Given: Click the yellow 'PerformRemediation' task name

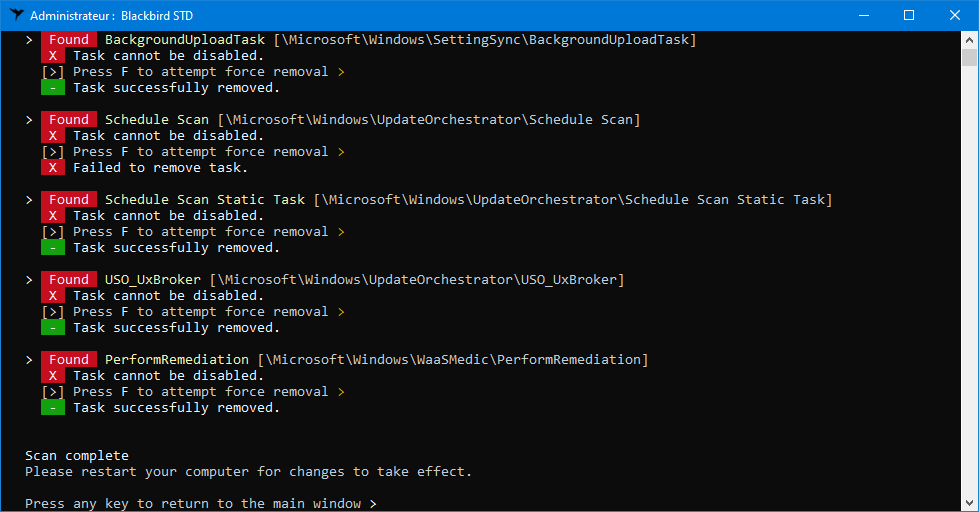Looking at the screenshot, I should pyautogui.click(x=177, y=359).
